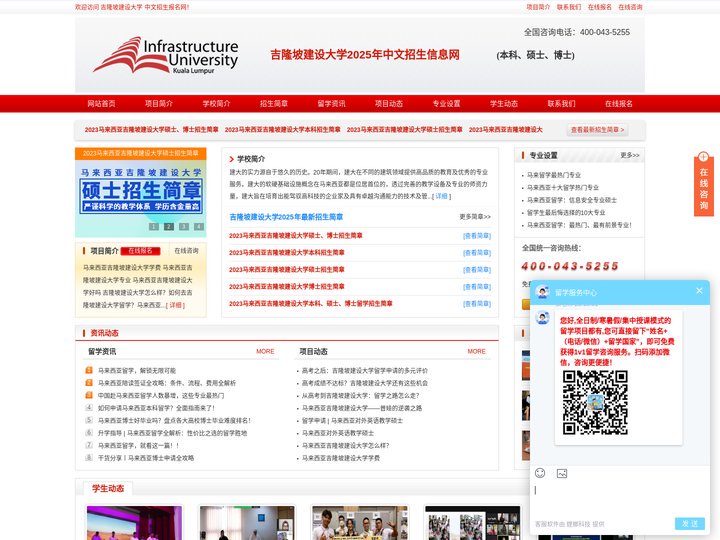Select banner slide number 1

point(154,226)
